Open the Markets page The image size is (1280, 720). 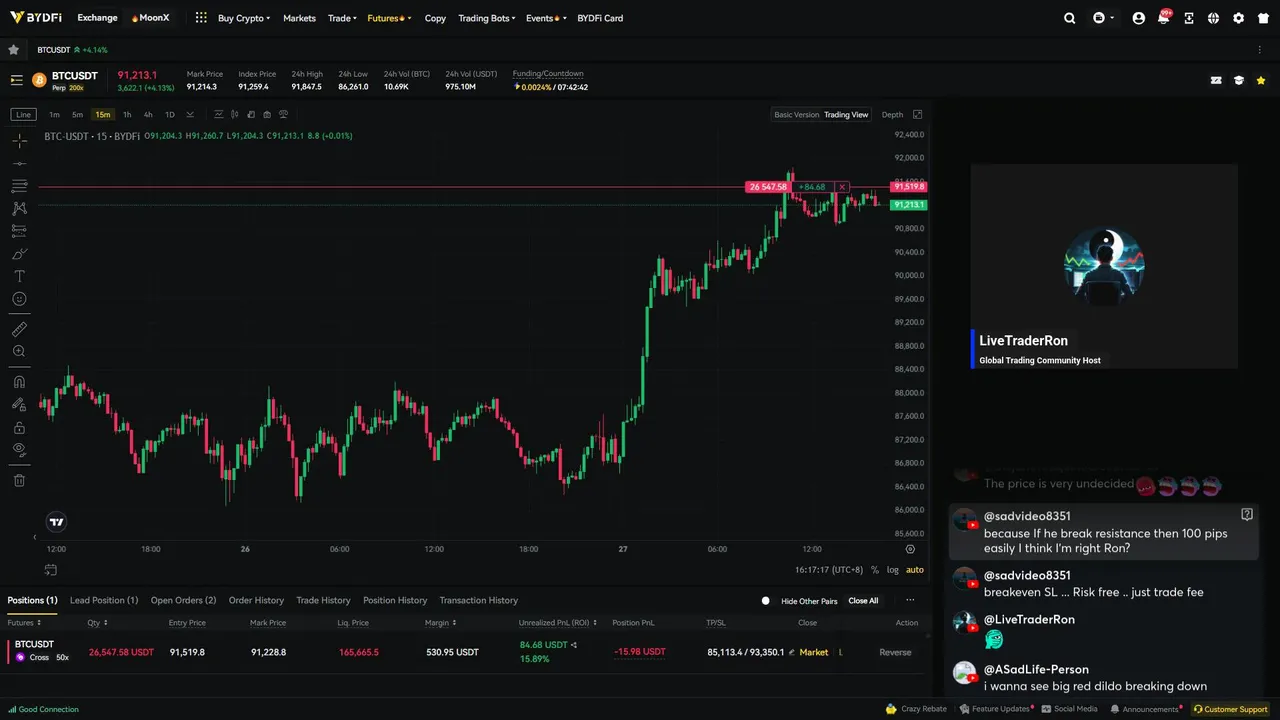click(x=299, y=18)
